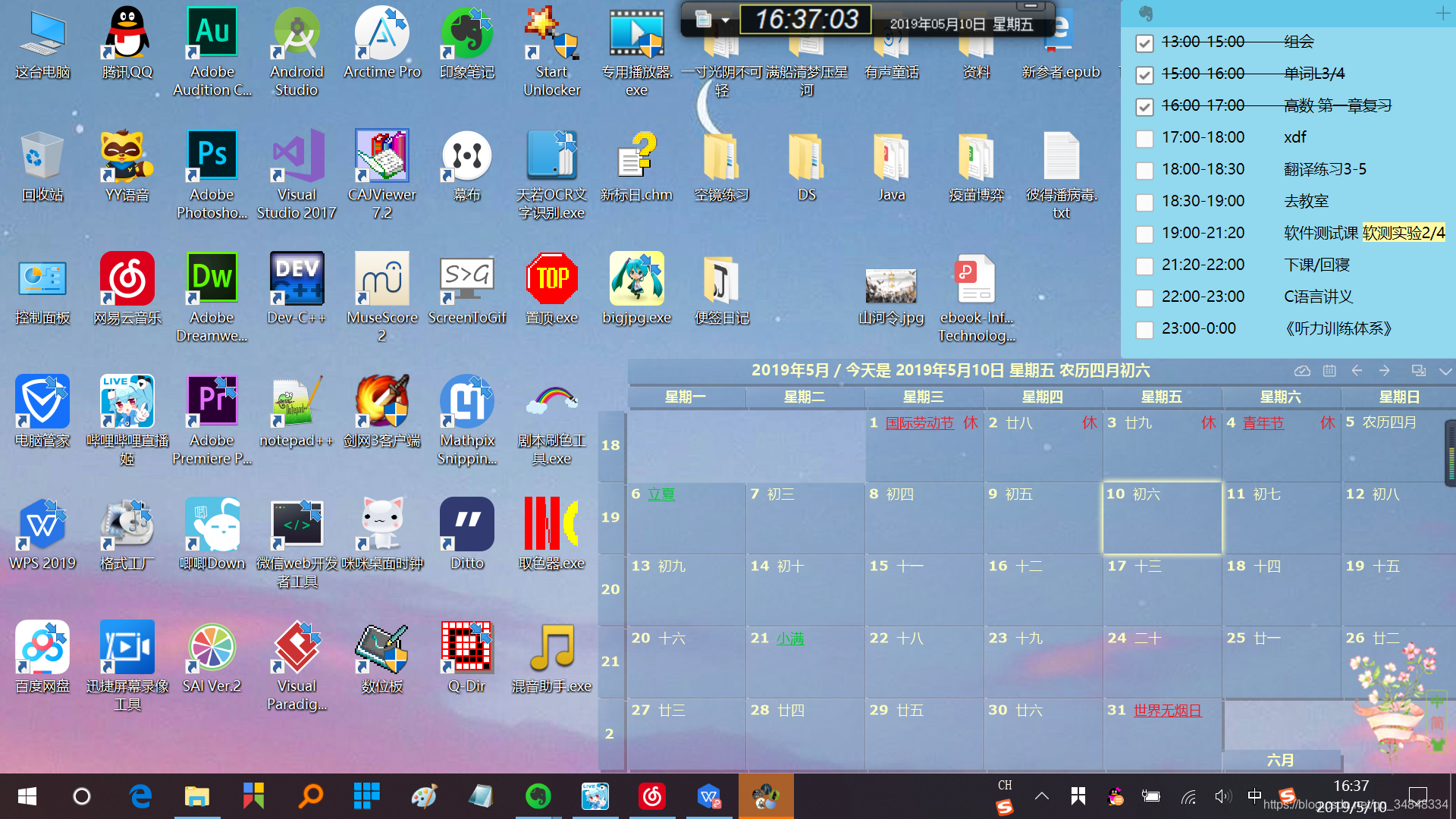The image size is (1456, 819).
Task: Open the 回收站 recycle bin
Action: click(x=42, y=167)
